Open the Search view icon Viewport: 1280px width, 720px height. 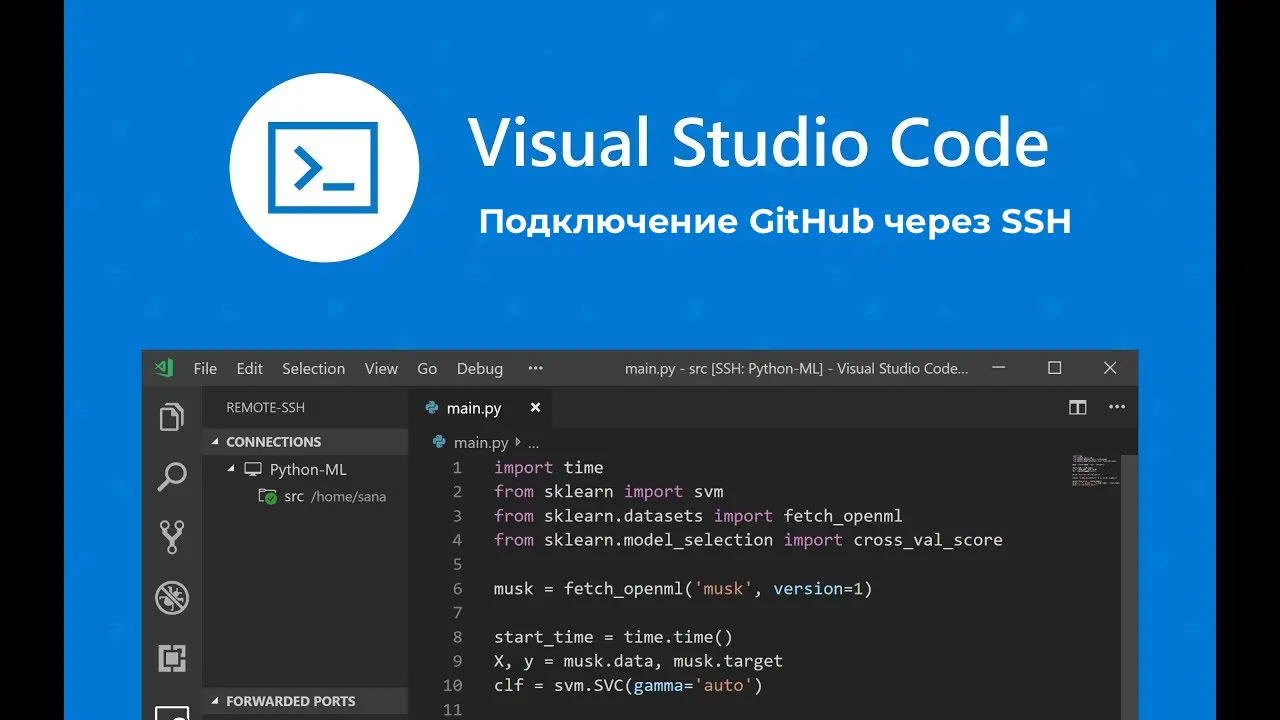pyautogui.click(x=172, y=477)
